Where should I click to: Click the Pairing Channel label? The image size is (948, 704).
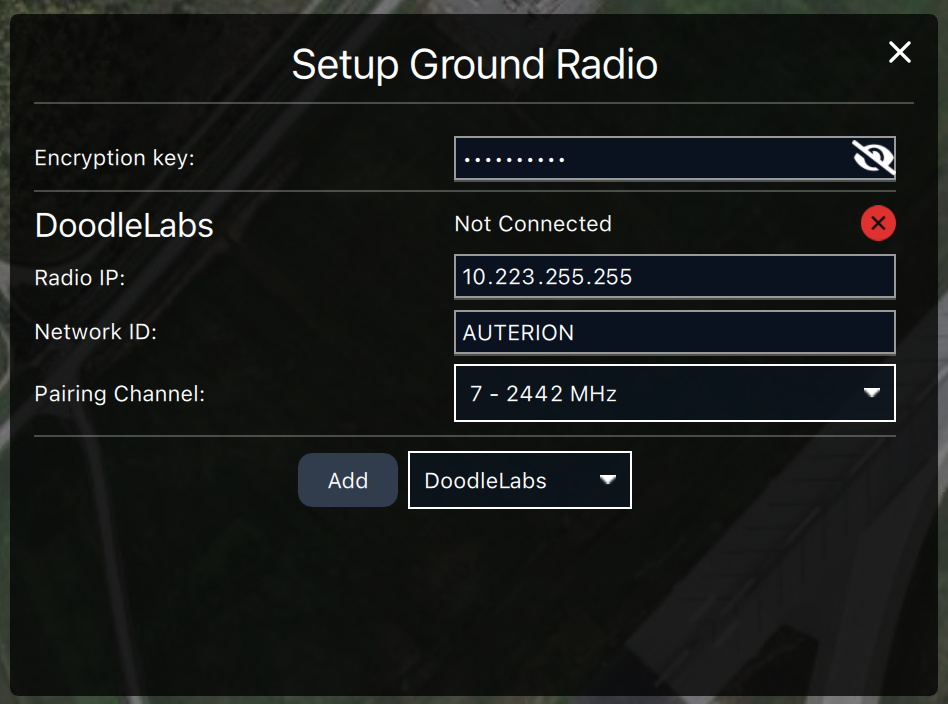[x=120, y=394]
